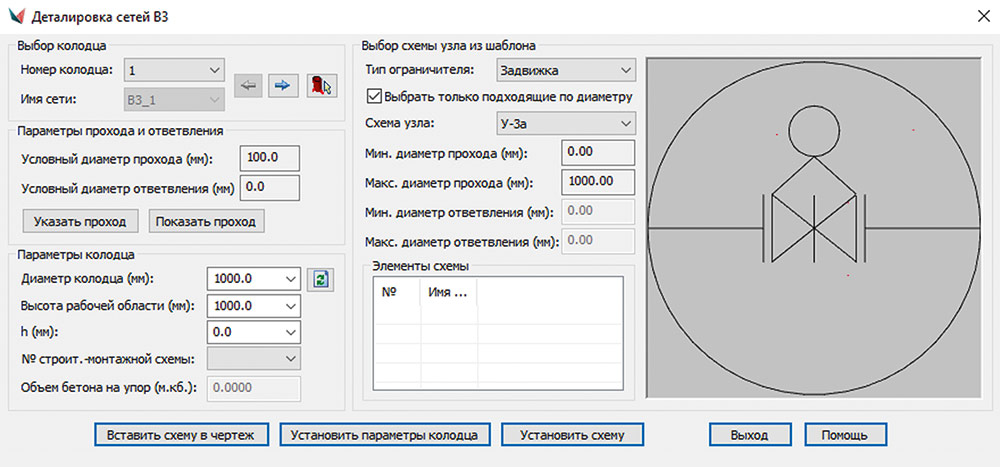Image resolution: width=1000 pixels, height=467 pixels.
Task: Click the Условный диаметр прохода input field
Action: (270, 158)
